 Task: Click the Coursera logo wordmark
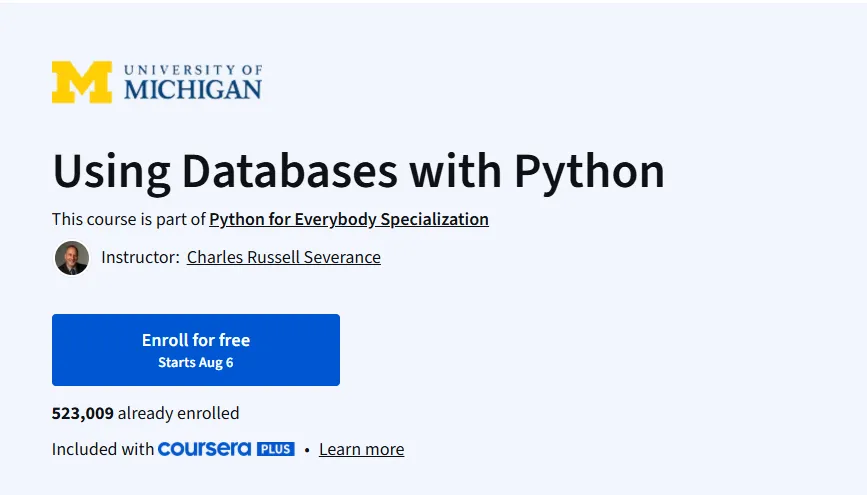click(x=205, y=449)
